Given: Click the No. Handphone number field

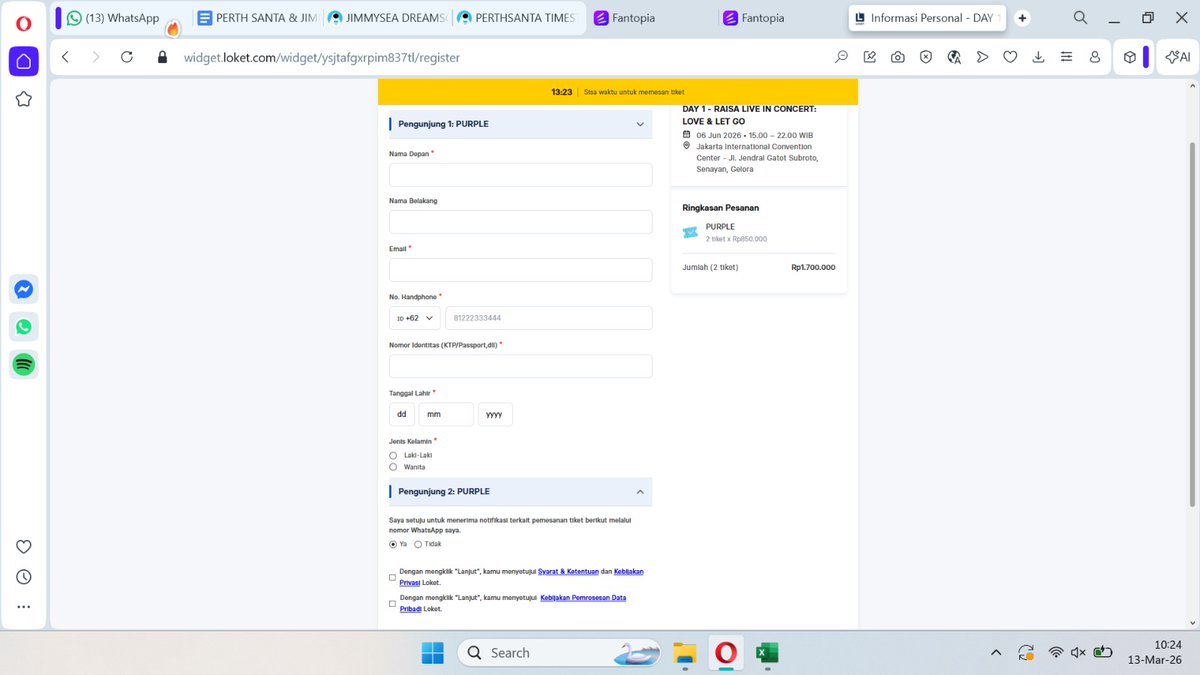Looking at the screenshot, I should coord(548,318).
